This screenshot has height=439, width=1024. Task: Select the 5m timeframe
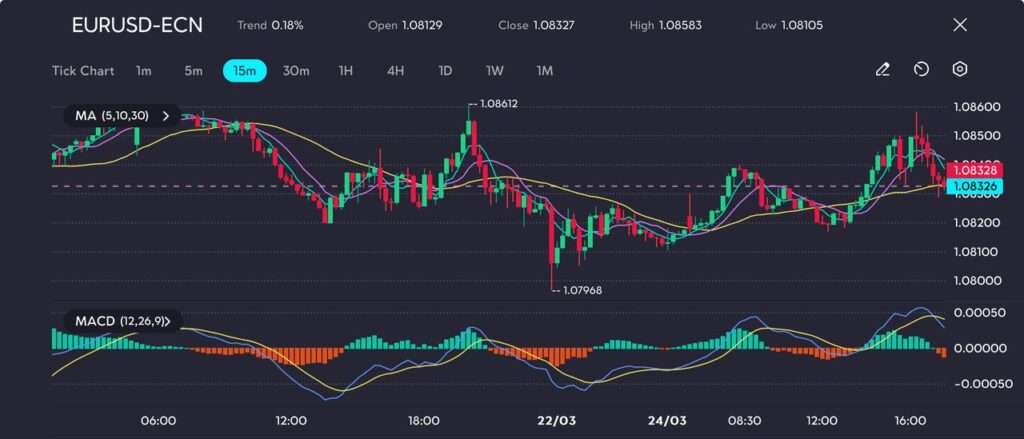tap(193, 71)
